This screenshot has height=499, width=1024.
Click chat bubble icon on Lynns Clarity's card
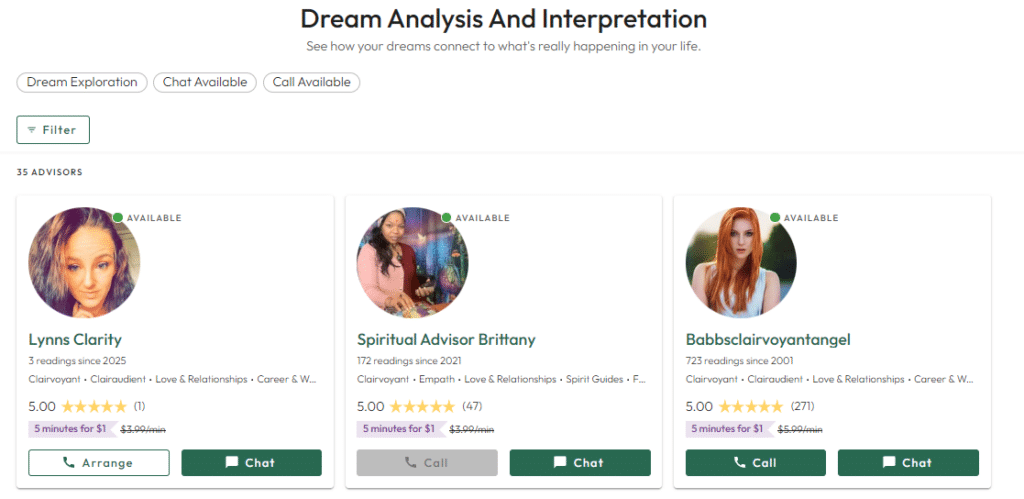coord(232,463)
